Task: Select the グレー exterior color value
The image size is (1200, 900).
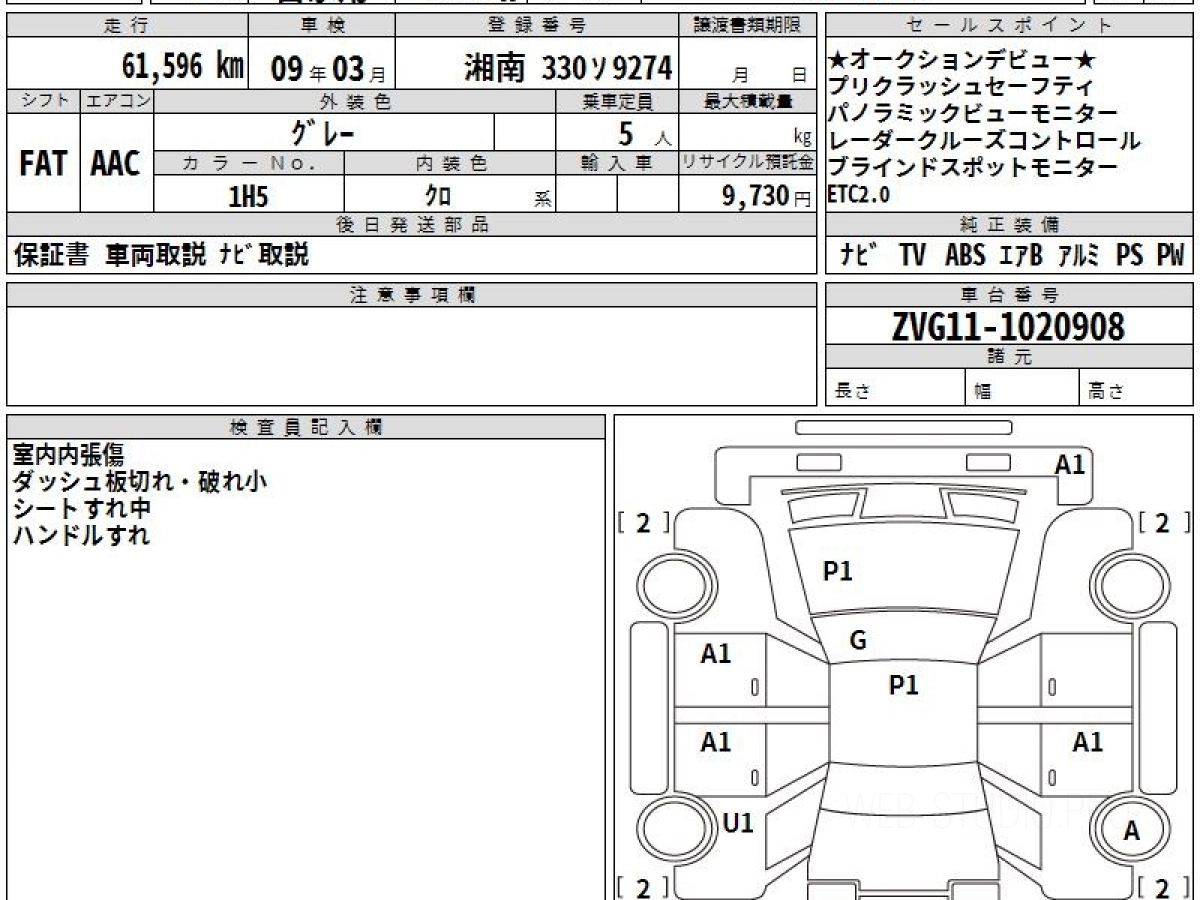Action: point(324,132)
